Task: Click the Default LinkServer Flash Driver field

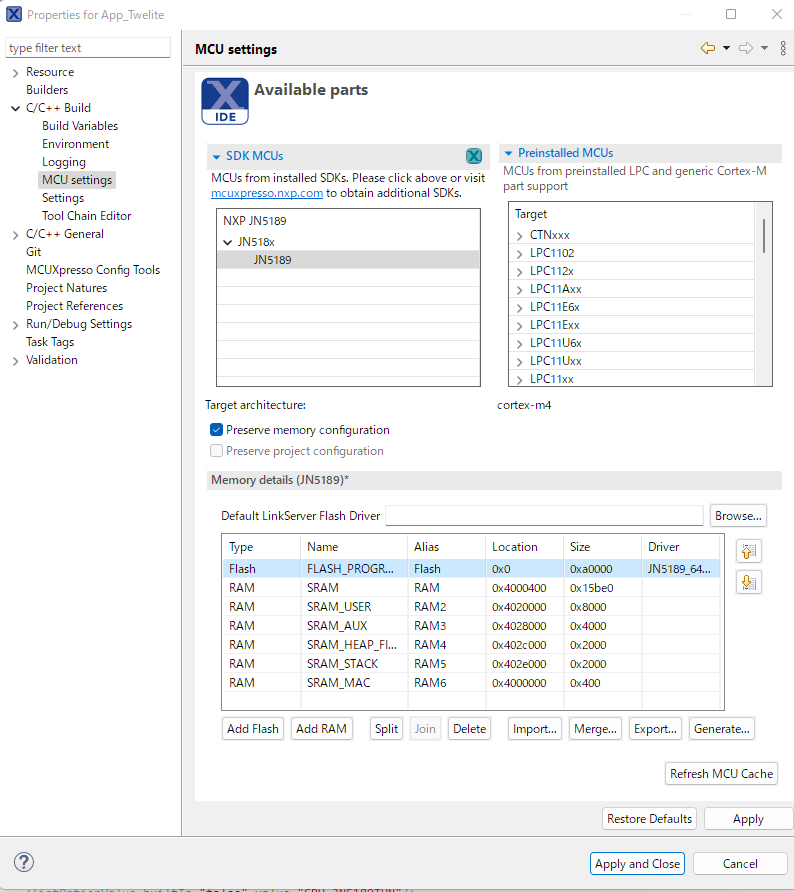Action: (544, 516)
